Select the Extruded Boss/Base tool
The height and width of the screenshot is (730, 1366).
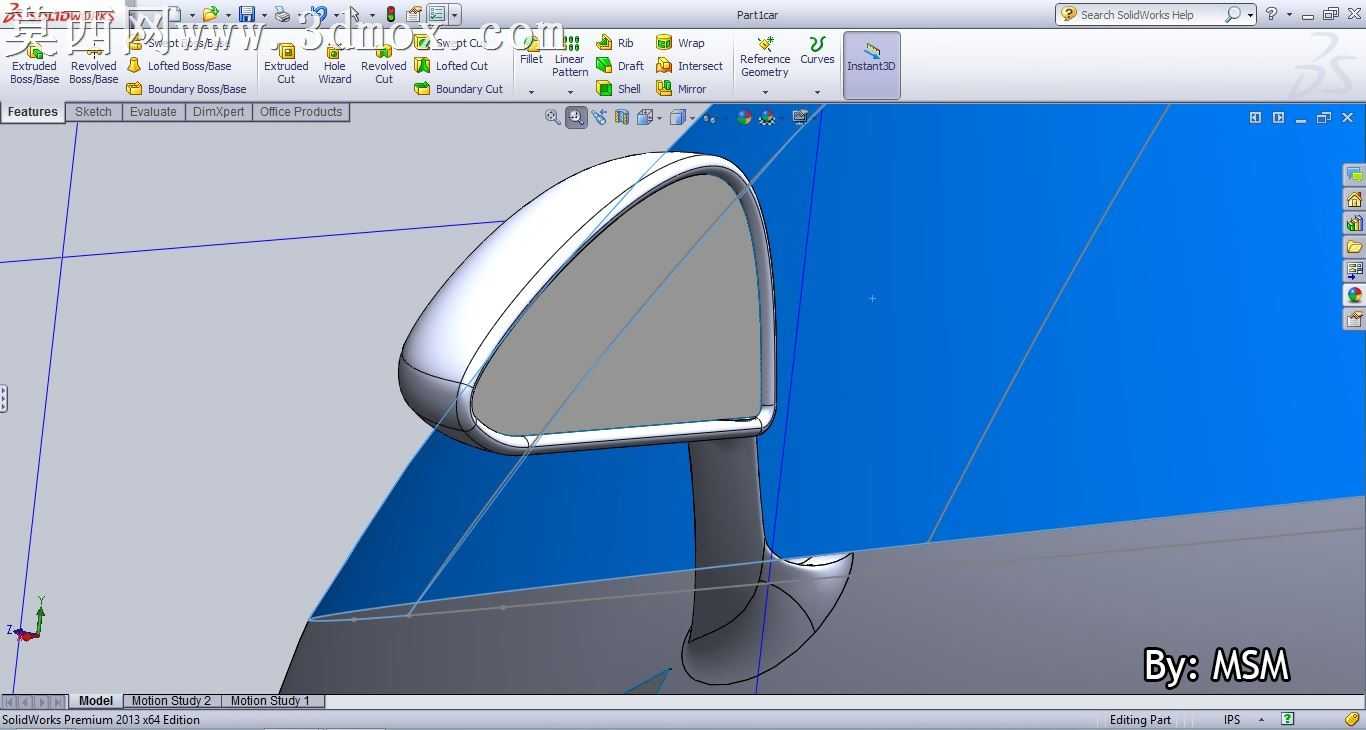tap(34, 64)
